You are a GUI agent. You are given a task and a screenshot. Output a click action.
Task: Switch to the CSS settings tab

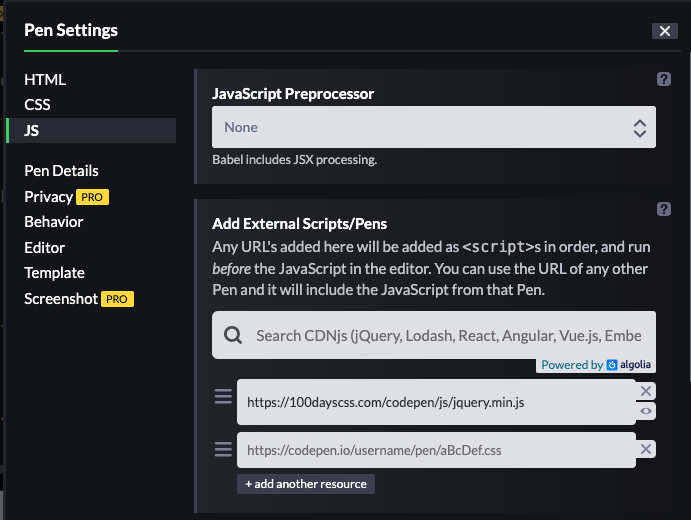[38, 104]
